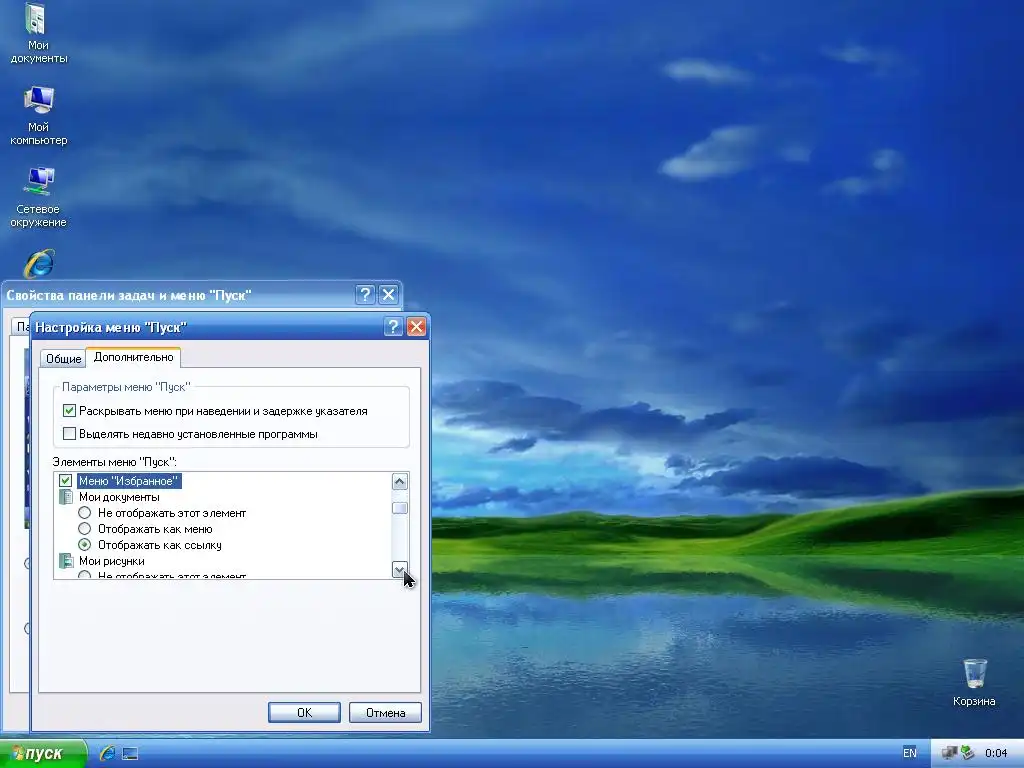Click Show Desktop icon in Quick Launch

(130, 754)
